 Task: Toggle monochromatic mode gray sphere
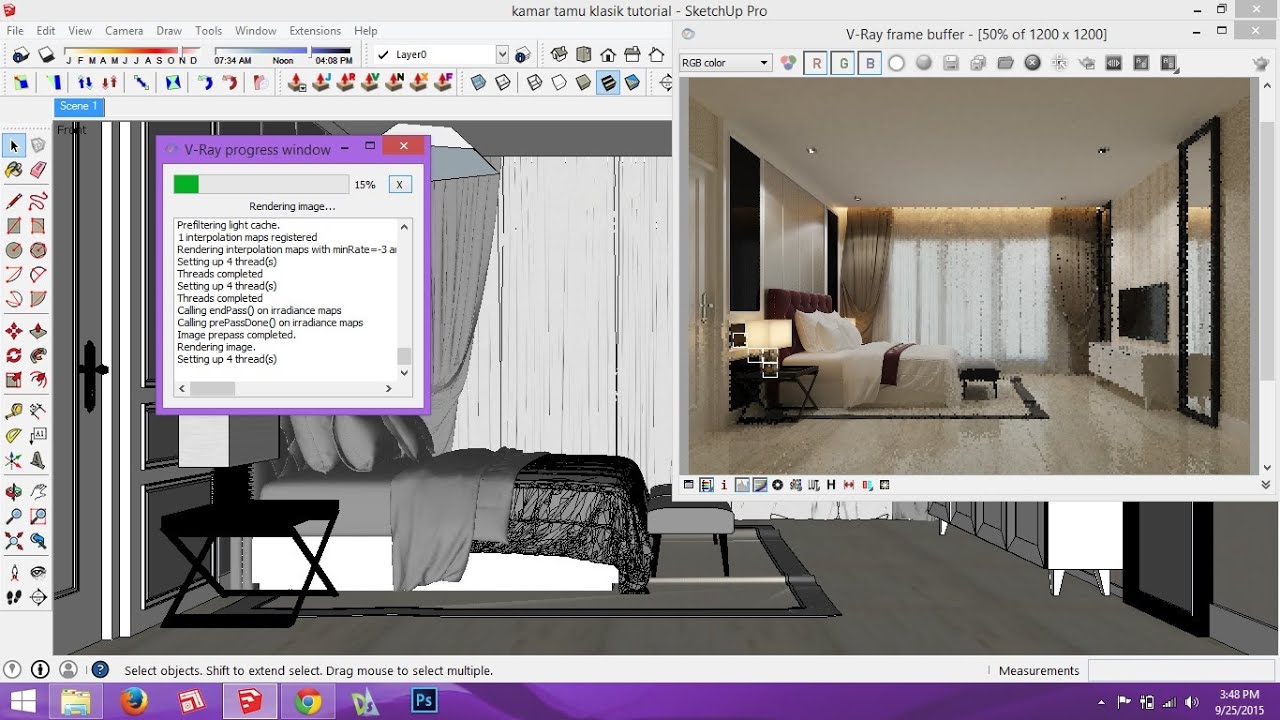(924, 63)
